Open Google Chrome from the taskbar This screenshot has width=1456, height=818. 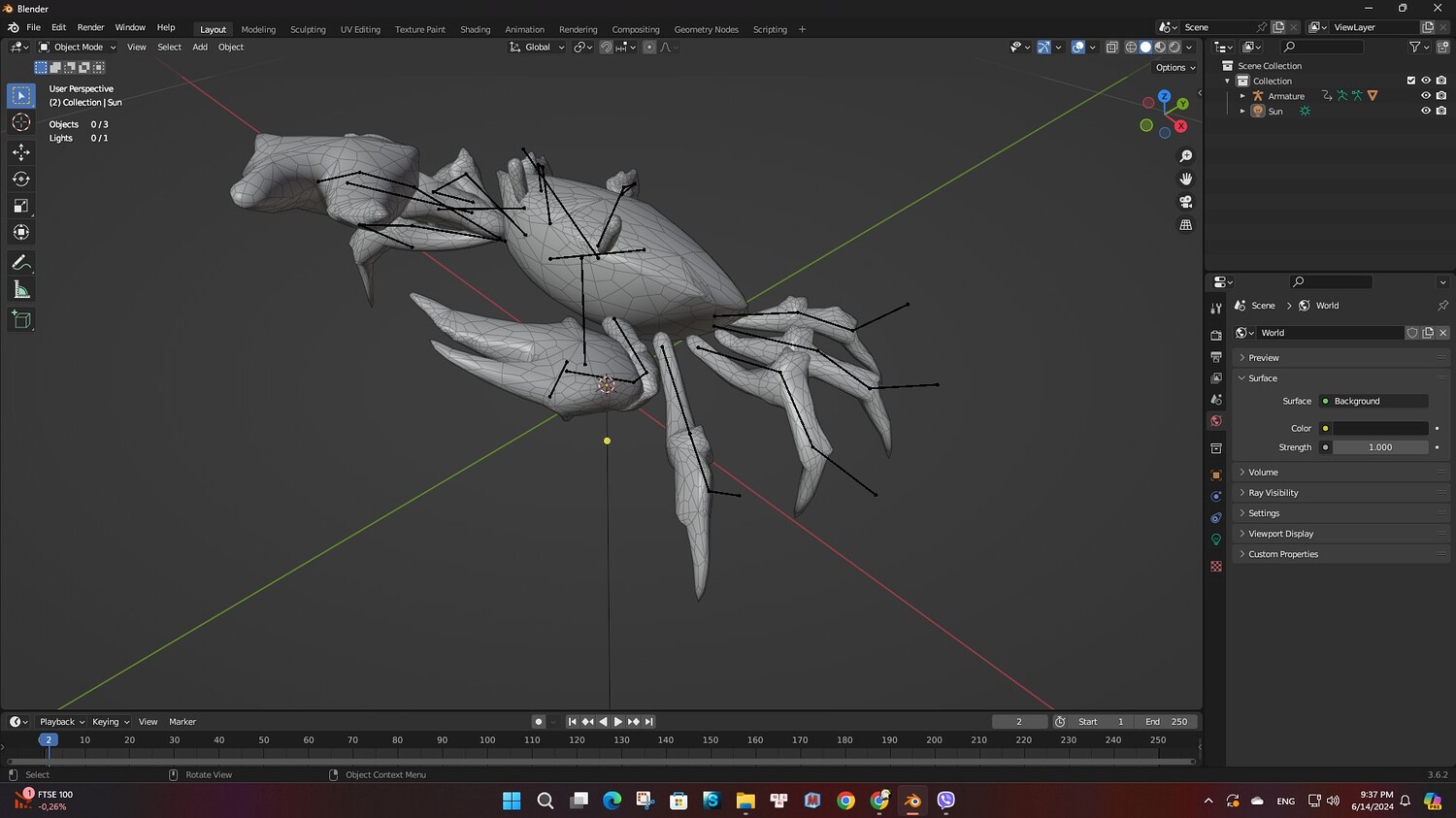point(845,801)
